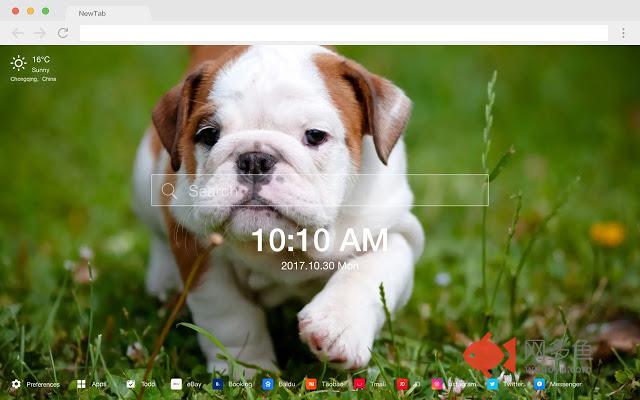Viewport: 640px width, 400px height.
Task: Open the Baidu shortcut icon
Action: coord(268,384)
